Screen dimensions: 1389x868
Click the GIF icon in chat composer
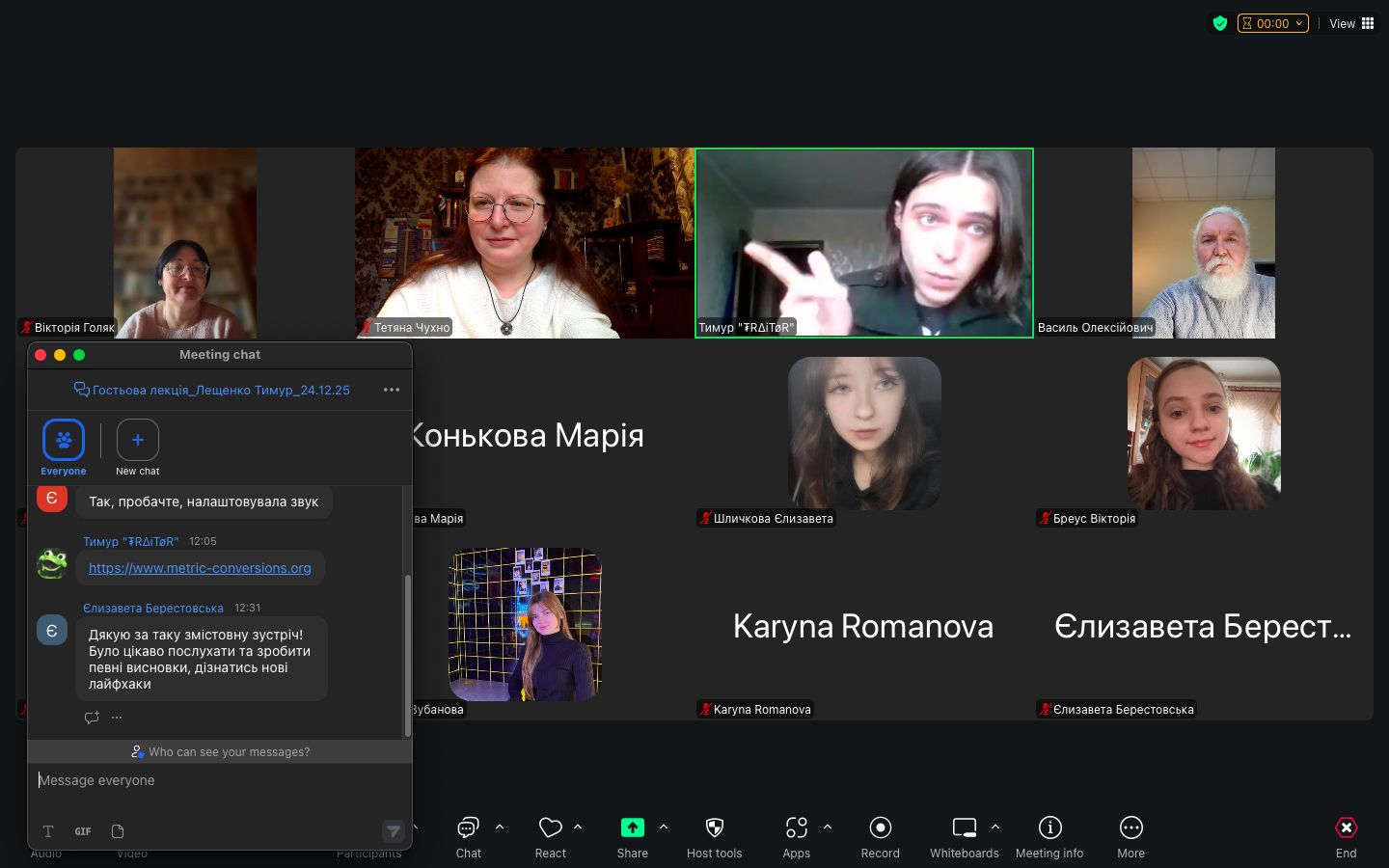coord(83,831)
